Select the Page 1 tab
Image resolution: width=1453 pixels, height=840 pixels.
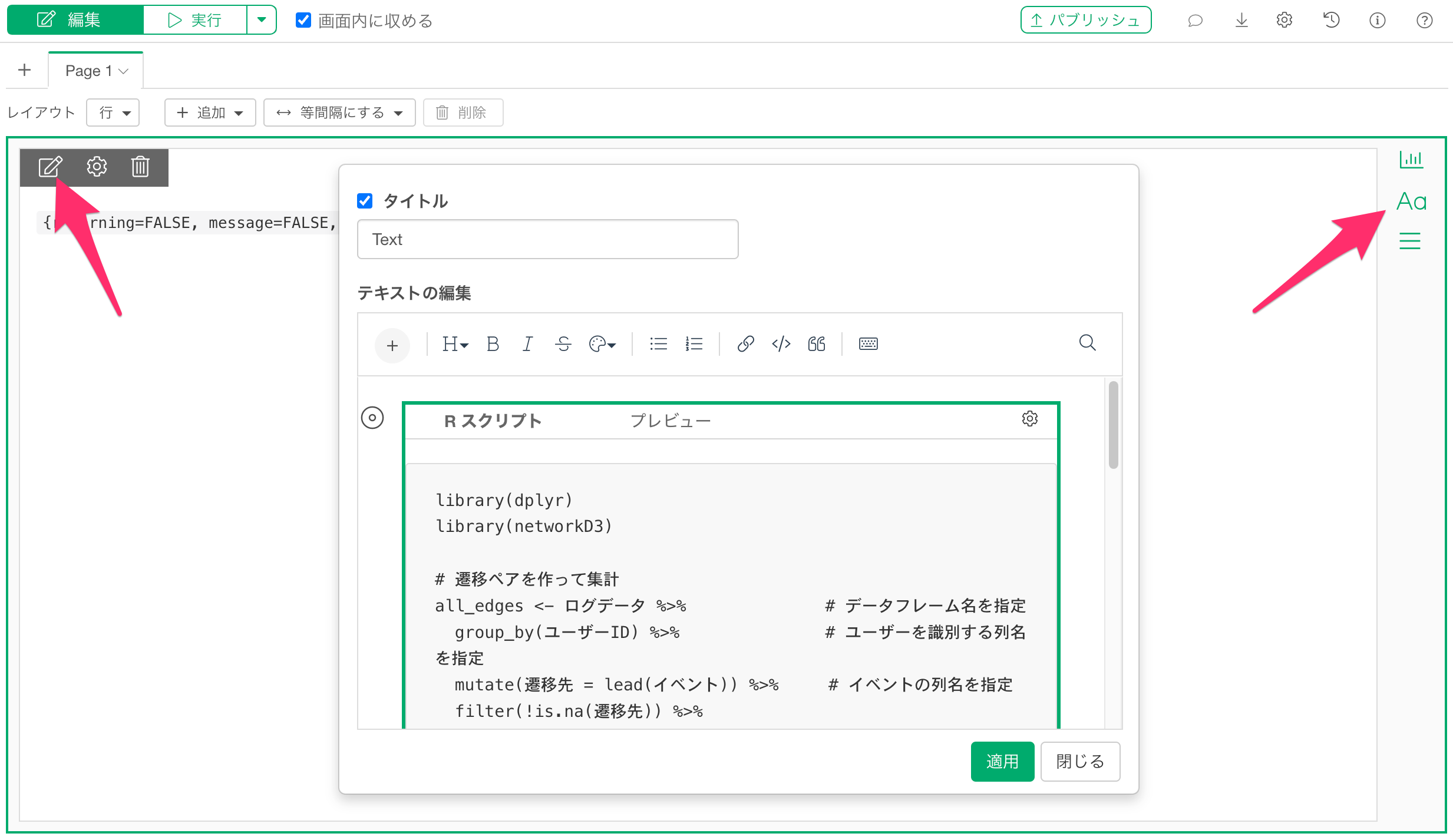tap(96, 71)
